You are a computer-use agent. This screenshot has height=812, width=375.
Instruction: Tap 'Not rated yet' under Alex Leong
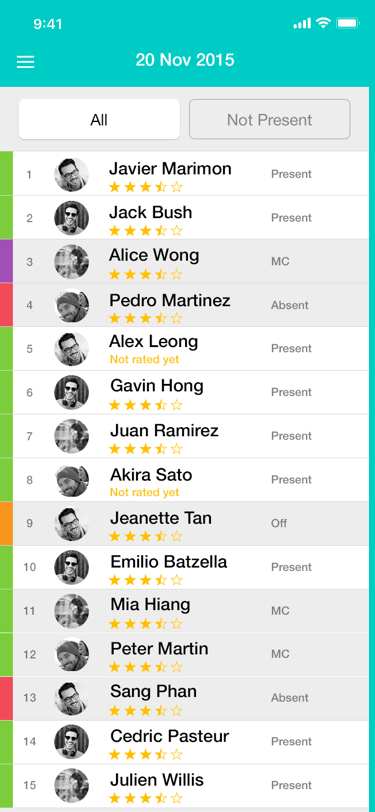[145, 359]
